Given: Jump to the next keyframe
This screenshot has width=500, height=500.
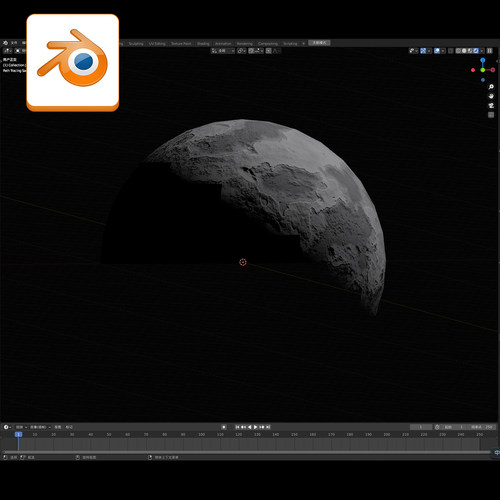Looking at the screenshot, I should point(262,427).
